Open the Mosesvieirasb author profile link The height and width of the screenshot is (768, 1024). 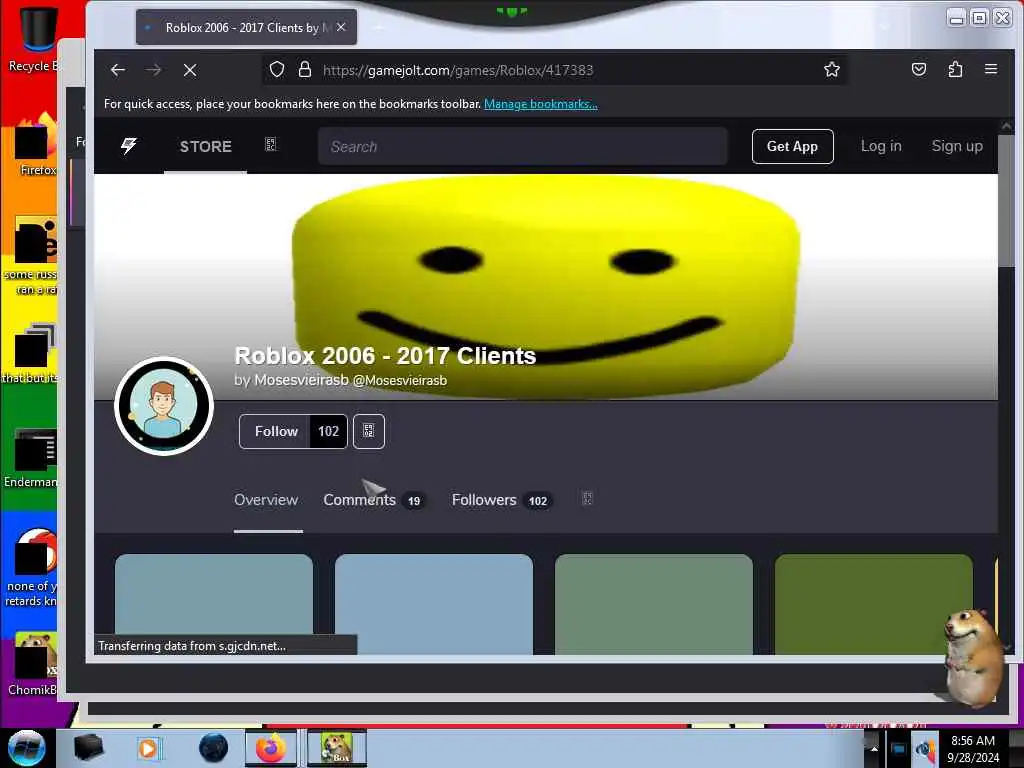coord(350,380)
